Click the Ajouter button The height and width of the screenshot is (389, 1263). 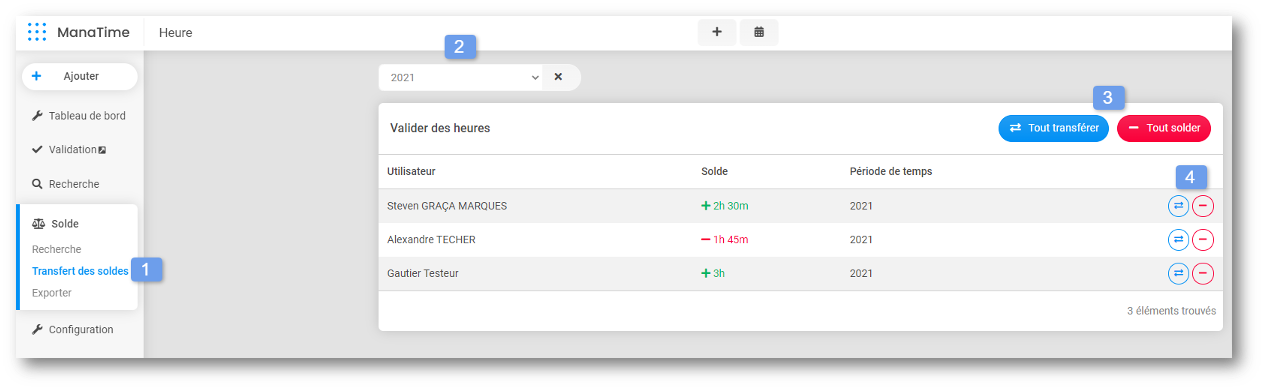pyautogui.click(x=80, y=76)
